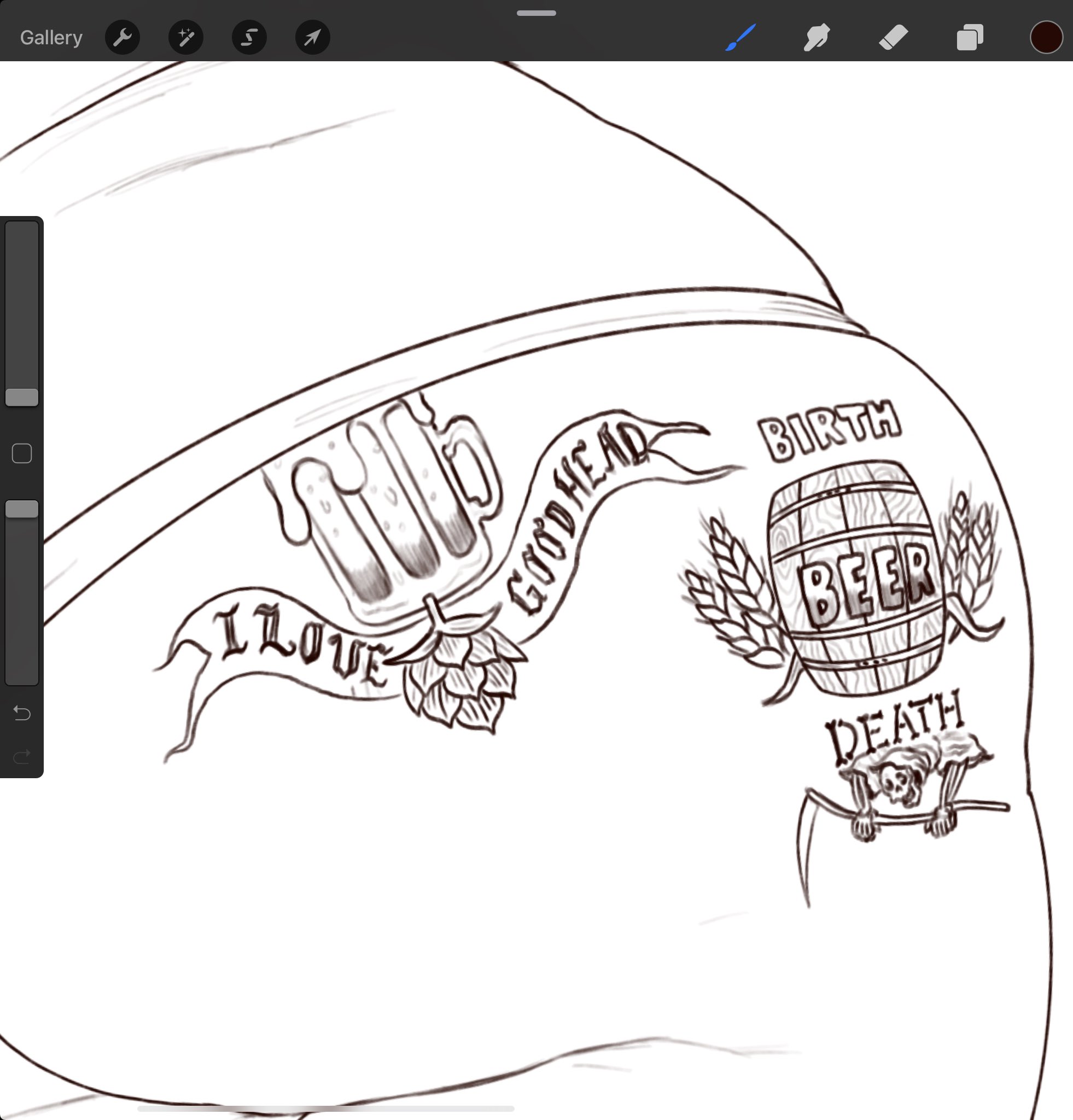This screenshot has width=1073, height=1120.
Task: Return to the Gallery
Action: pyautogui.click(x=51, y=38)
